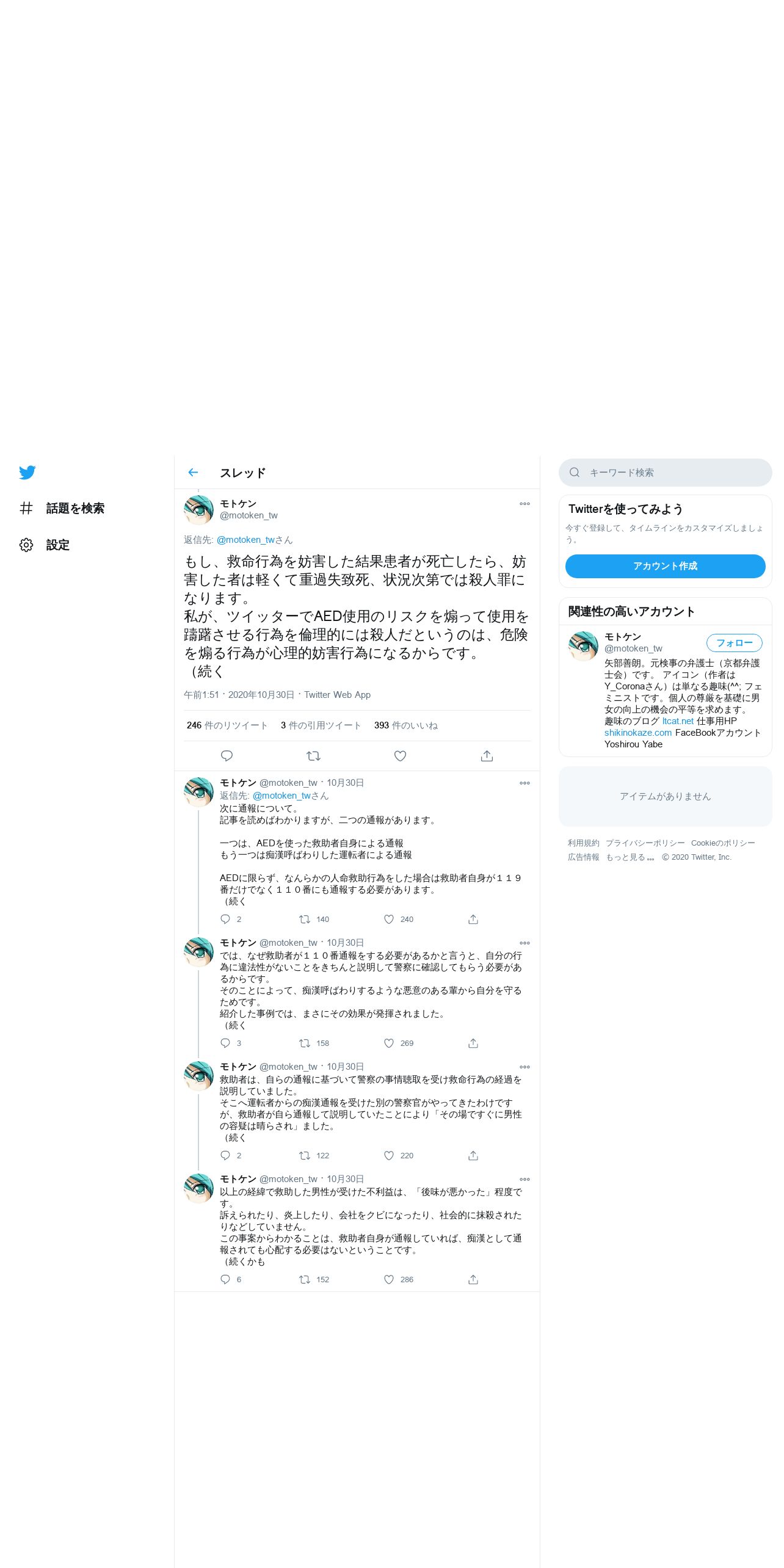Share the main tweet
The width and height of the screenshot is (784, 1568).
487,756
